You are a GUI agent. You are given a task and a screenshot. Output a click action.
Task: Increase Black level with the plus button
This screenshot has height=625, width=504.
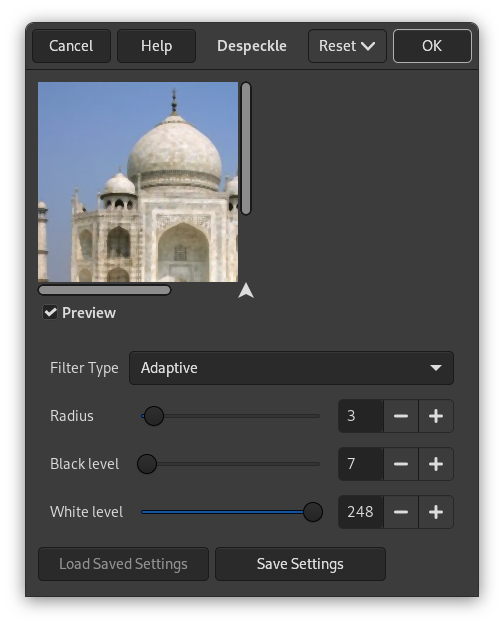coord(436,464)
